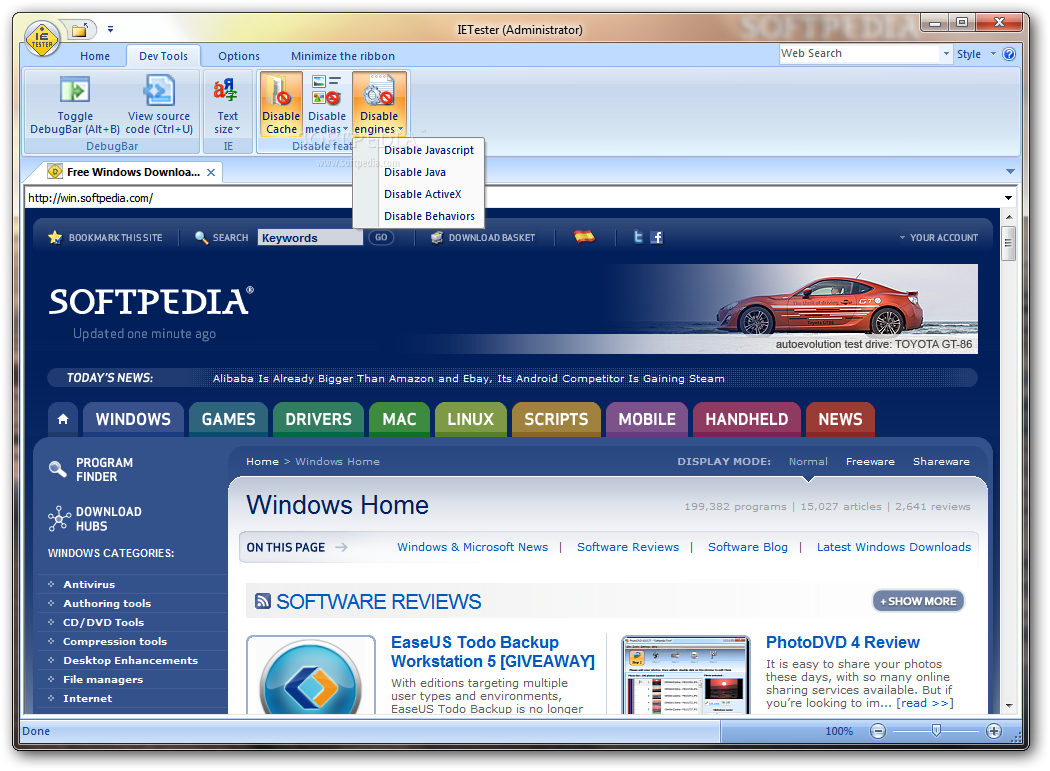
Task: Open the DRIVERS category tab
Action: point(318,419)
